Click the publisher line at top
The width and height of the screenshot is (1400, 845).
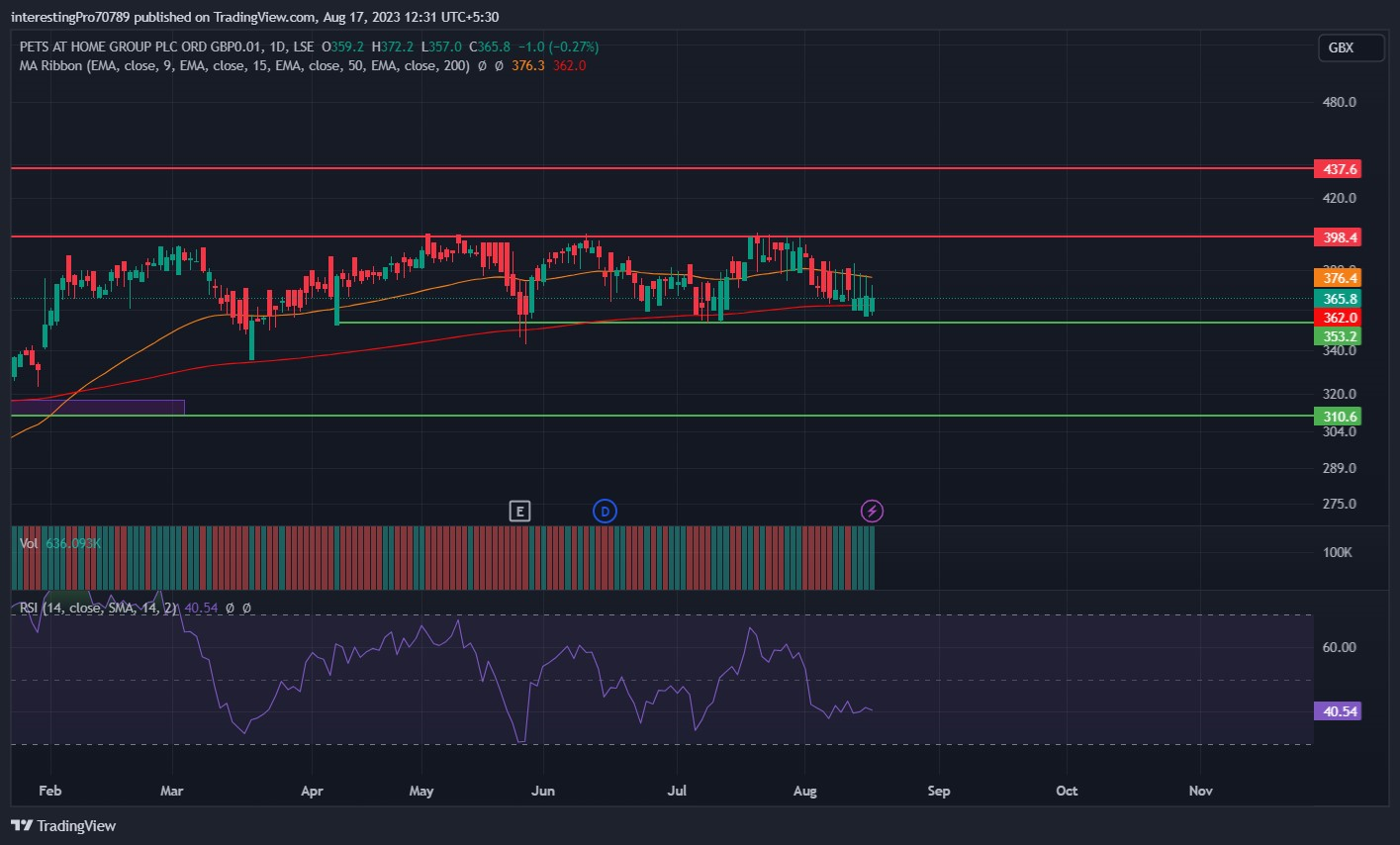pyautogui.click(x=256, y=16)
